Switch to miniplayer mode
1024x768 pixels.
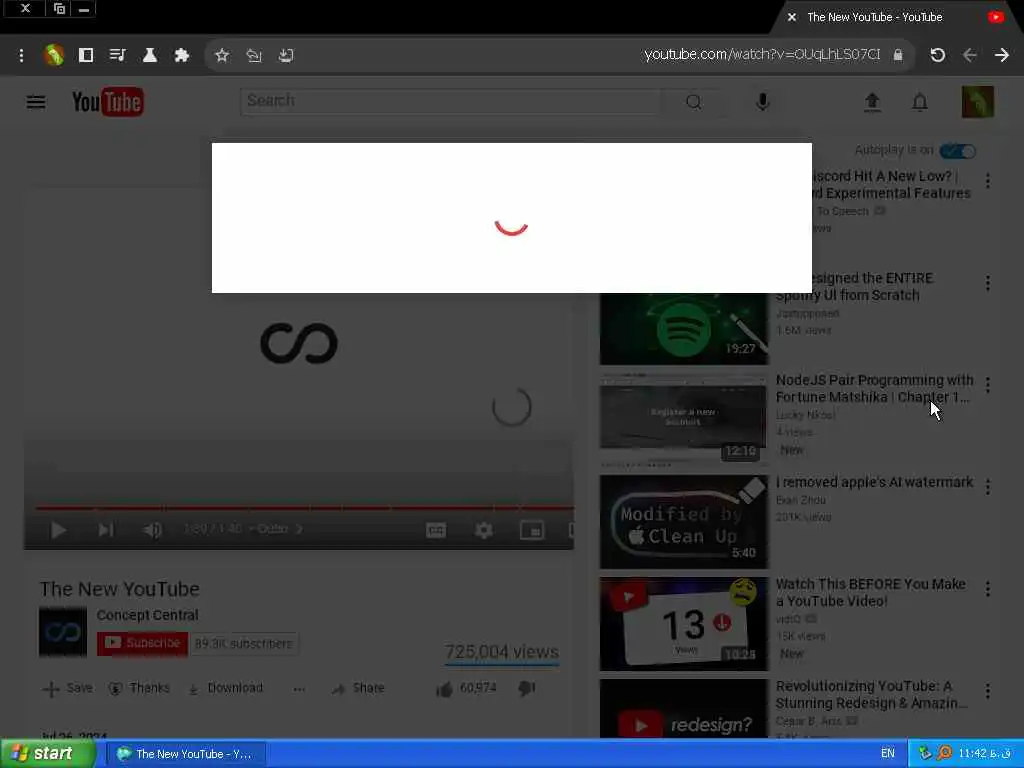click(532, 530)
